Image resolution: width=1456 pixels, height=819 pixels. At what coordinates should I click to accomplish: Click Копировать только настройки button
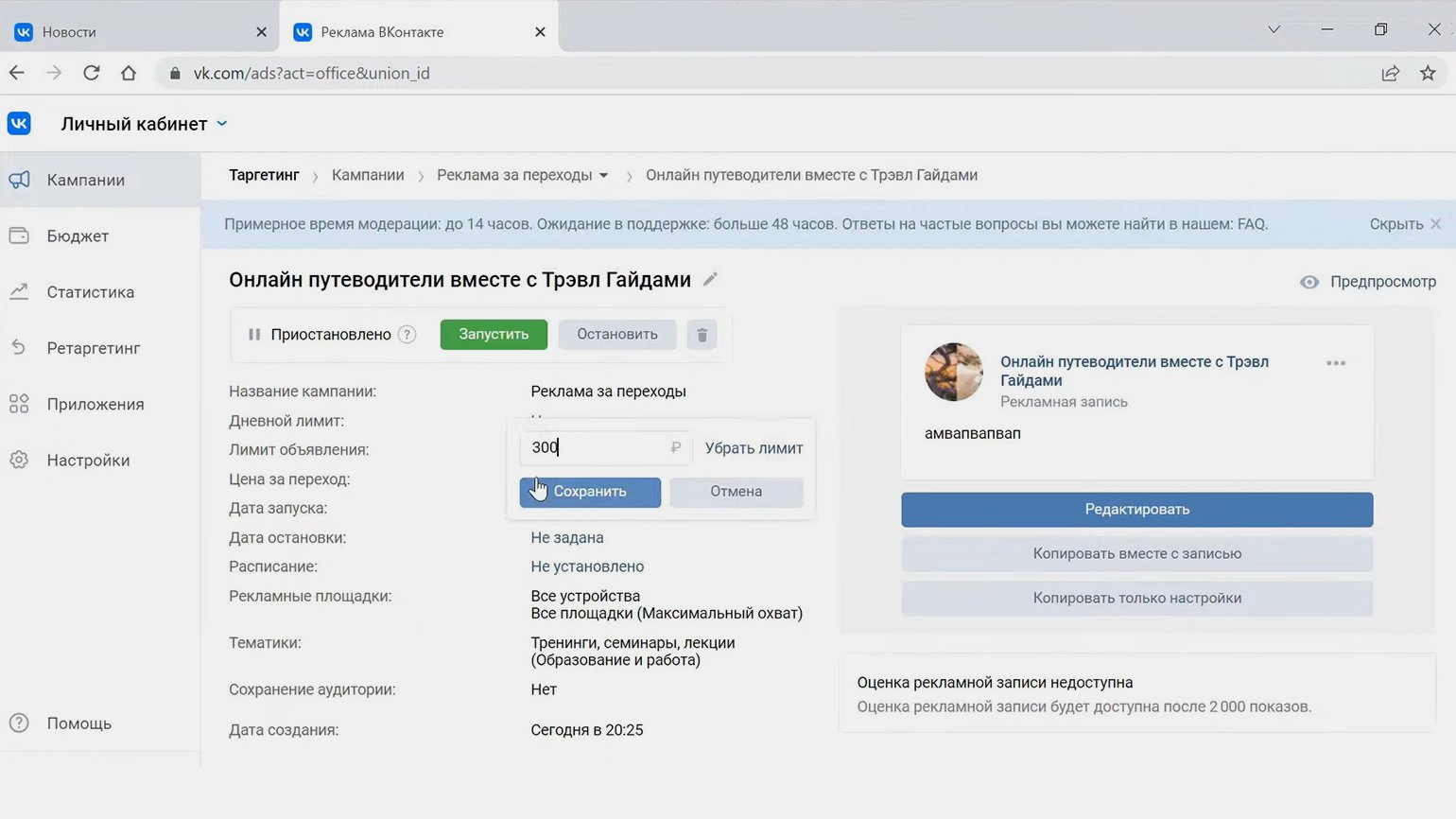(x=1137, y=598)
